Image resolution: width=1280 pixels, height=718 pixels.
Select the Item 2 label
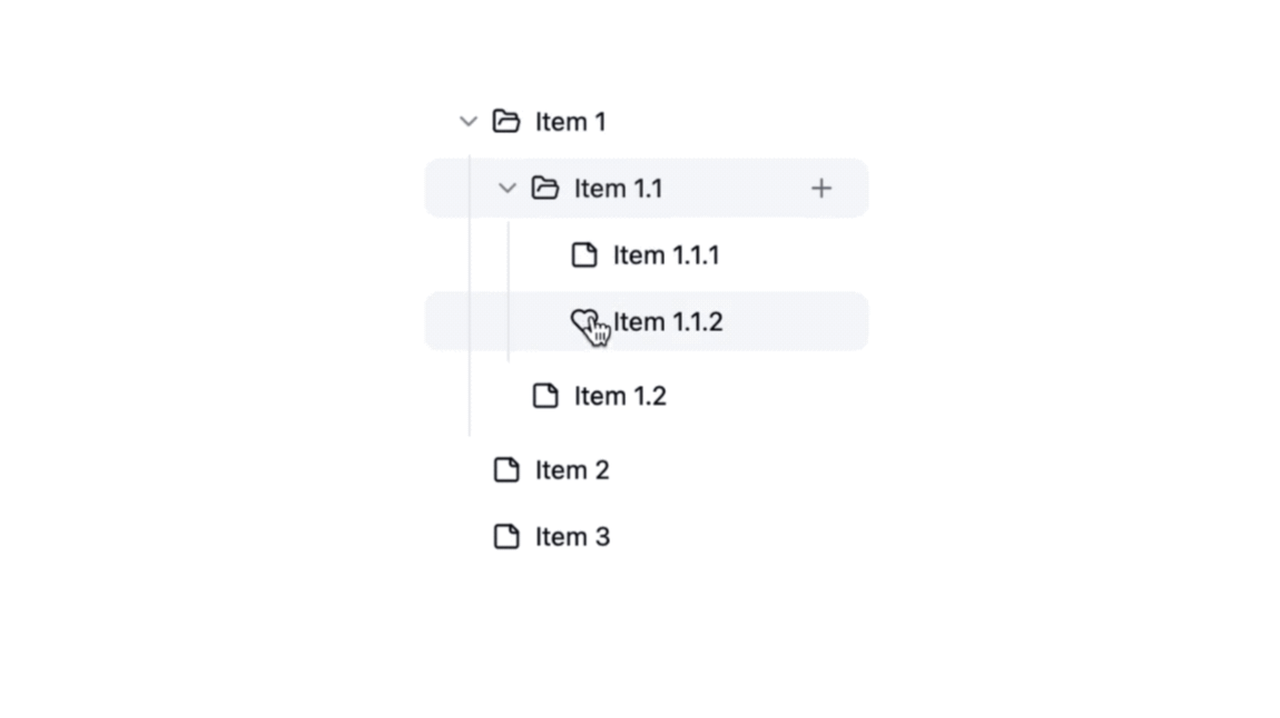(572, 470)
